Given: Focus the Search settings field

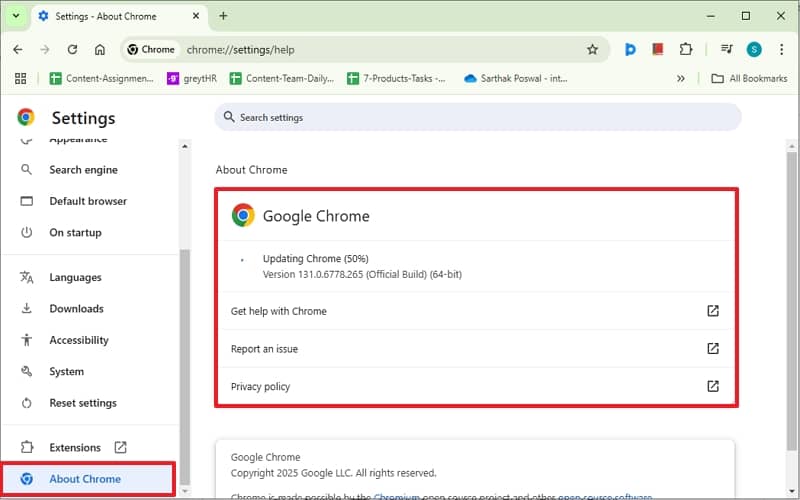Looking at the screenshot, I should [x=478, y=117].
